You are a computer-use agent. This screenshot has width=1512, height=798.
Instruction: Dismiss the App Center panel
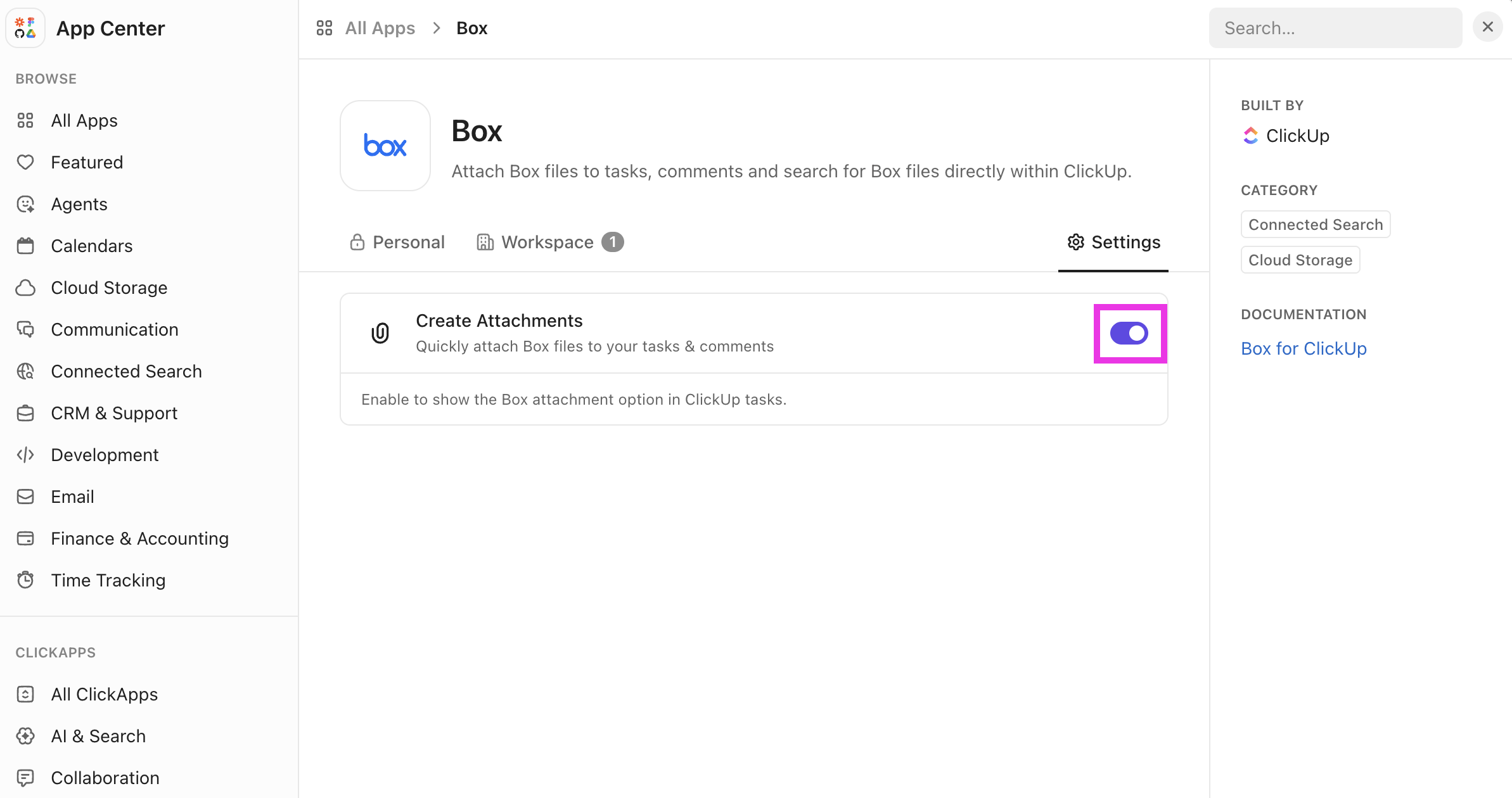1488,27
